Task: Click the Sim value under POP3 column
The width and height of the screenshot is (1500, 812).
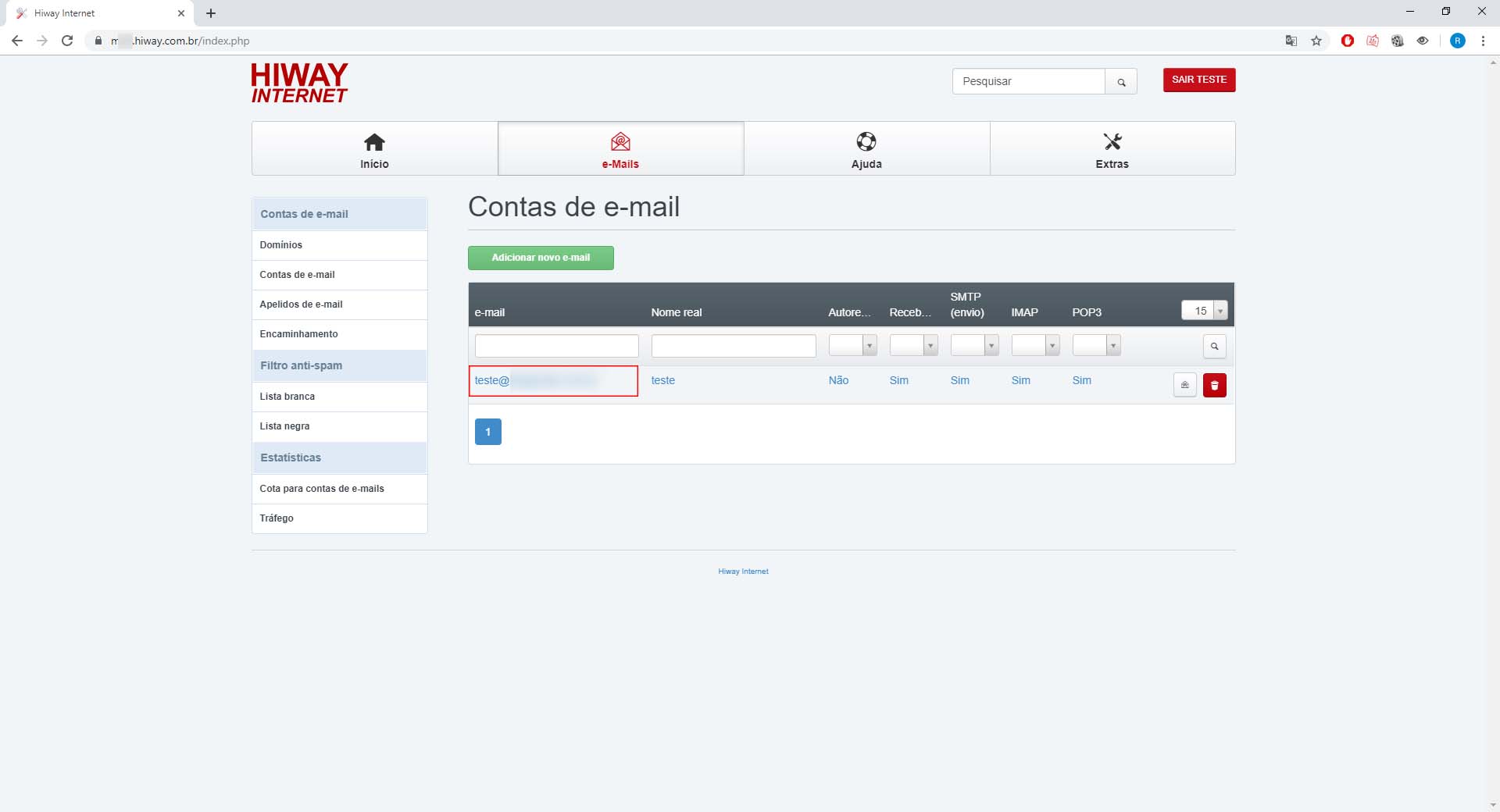Action: tap(1082, 380)
